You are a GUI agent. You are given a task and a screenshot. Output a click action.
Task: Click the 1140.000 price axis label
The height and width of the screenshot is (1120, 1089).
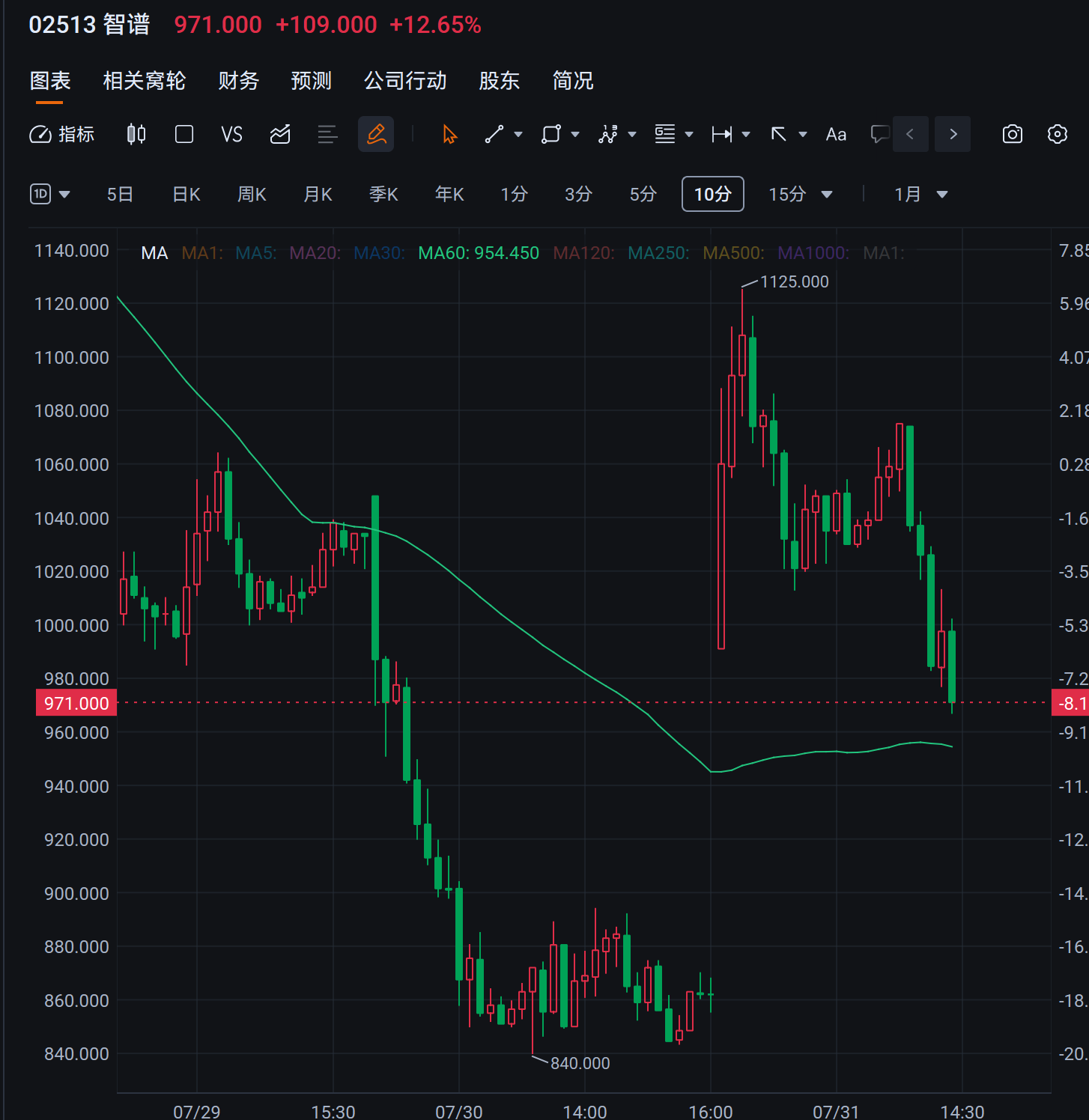point(72,251)
